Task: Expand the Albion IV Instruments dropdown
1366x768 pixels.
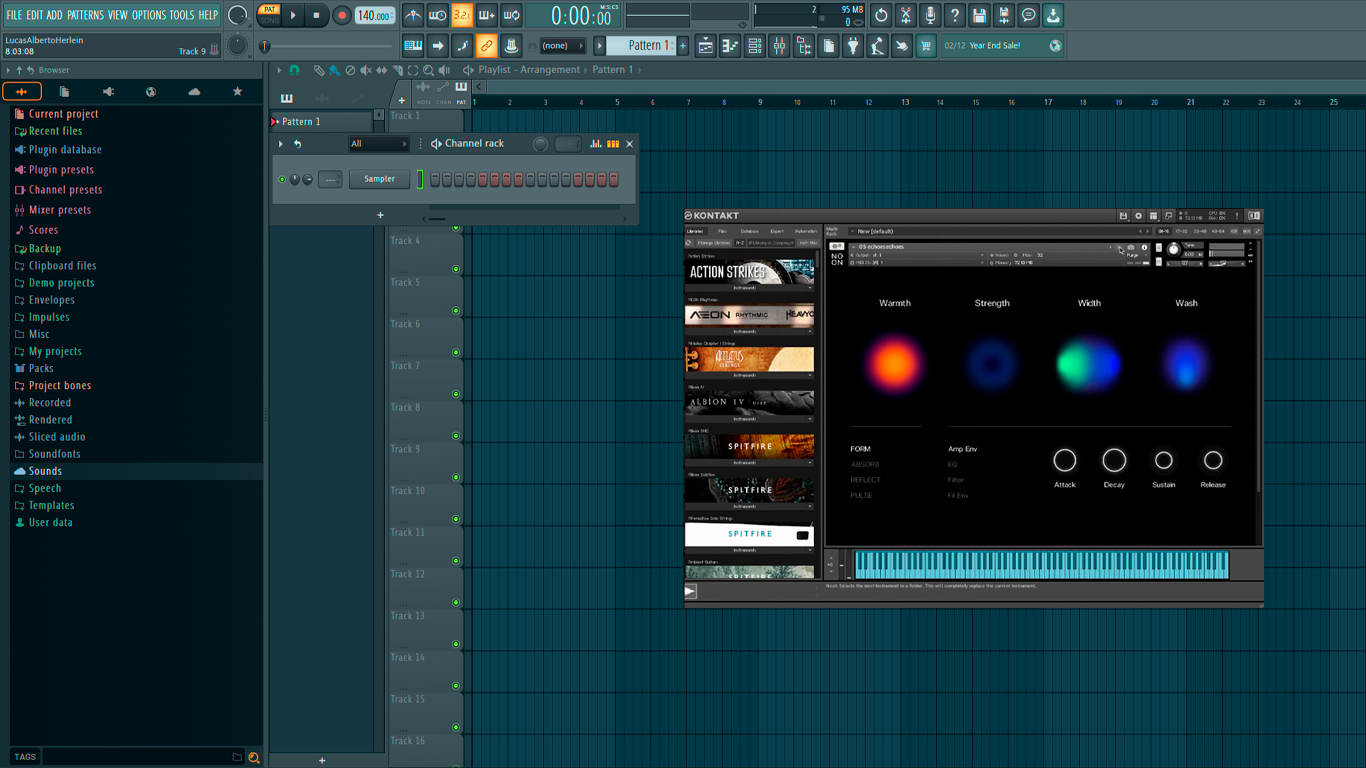Action: pyautogui.click(x=749, y=419)
